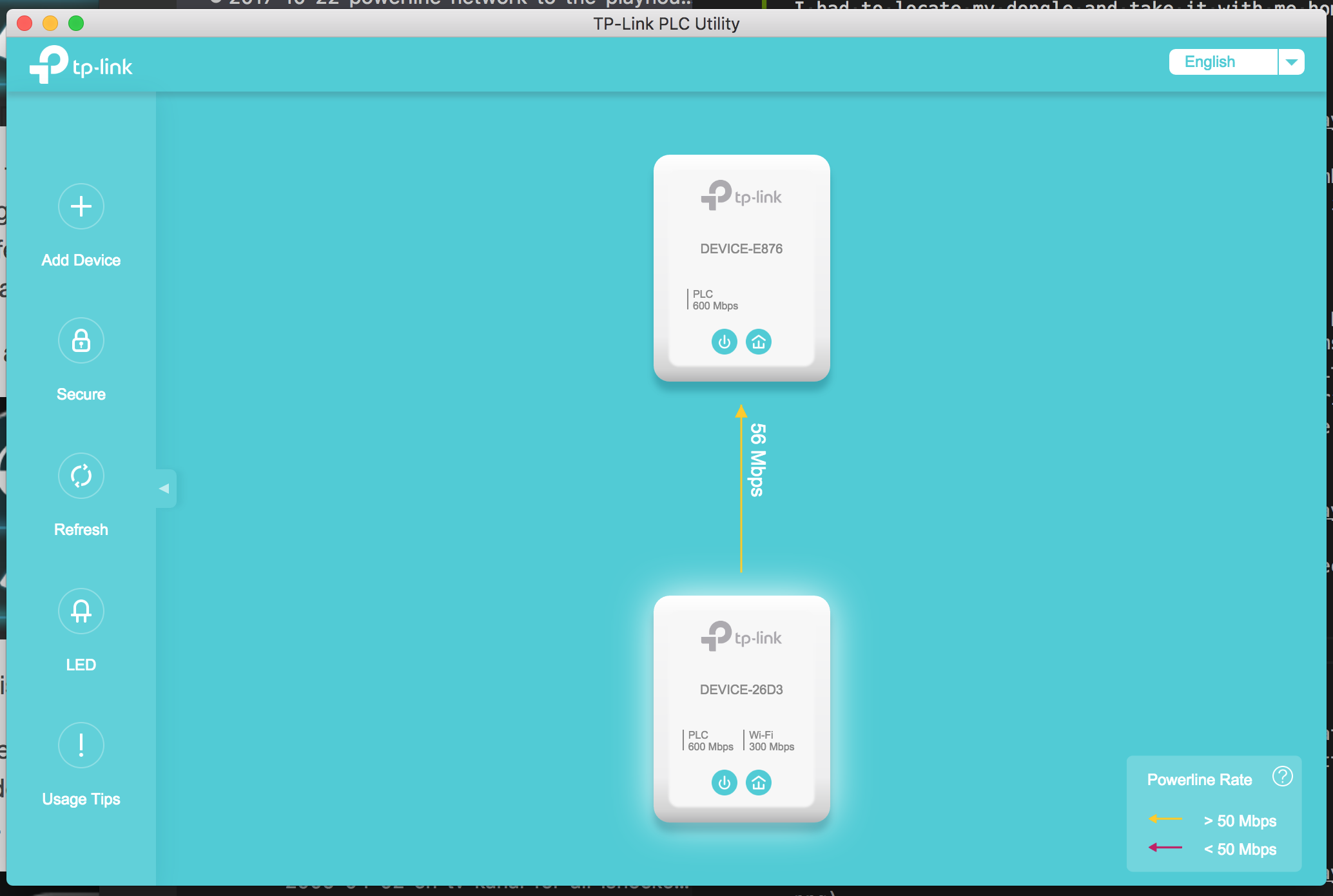This screenshot has width=1333, height=896.
Task: Open the Powerline Rate help question mark
Action: 1283,776
